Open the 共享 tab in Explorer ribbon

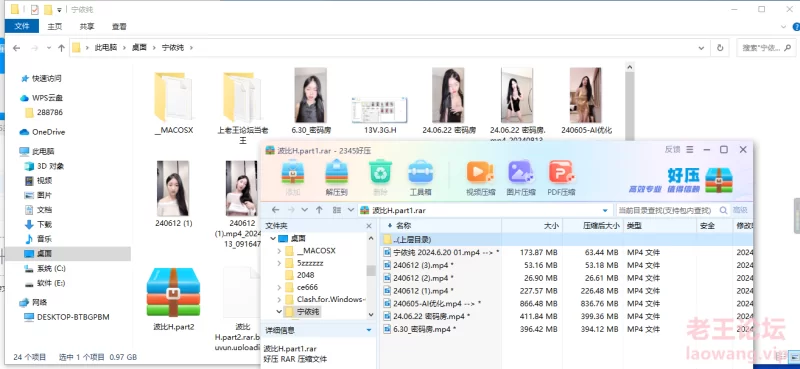click(87, 26)
